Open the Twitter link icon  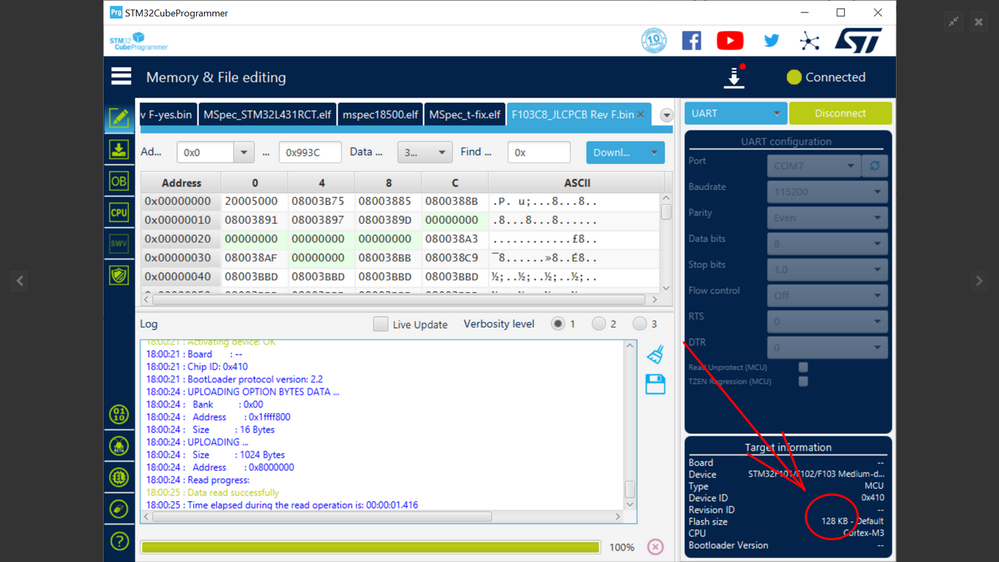(x=771, y=41)
